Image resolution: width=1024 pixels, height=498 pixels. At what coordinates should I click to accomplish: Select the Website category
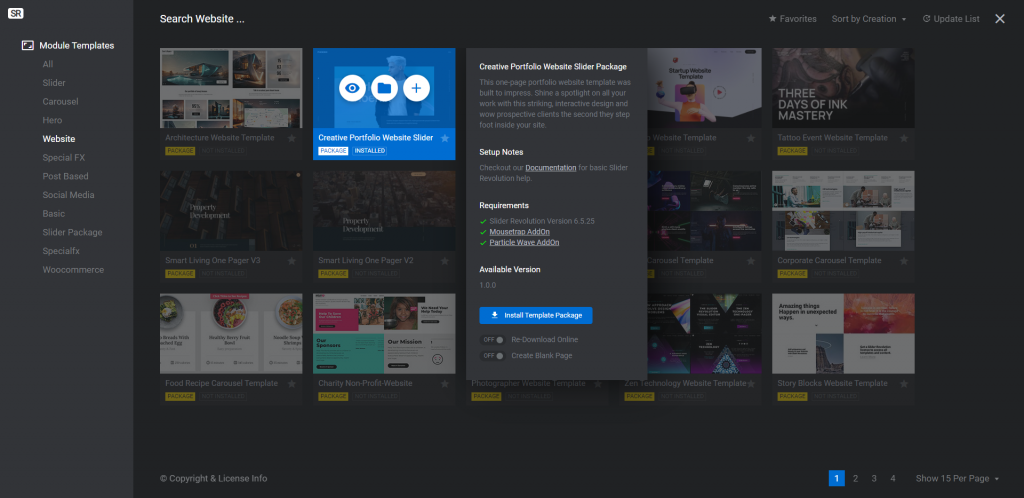coord(59,139)
